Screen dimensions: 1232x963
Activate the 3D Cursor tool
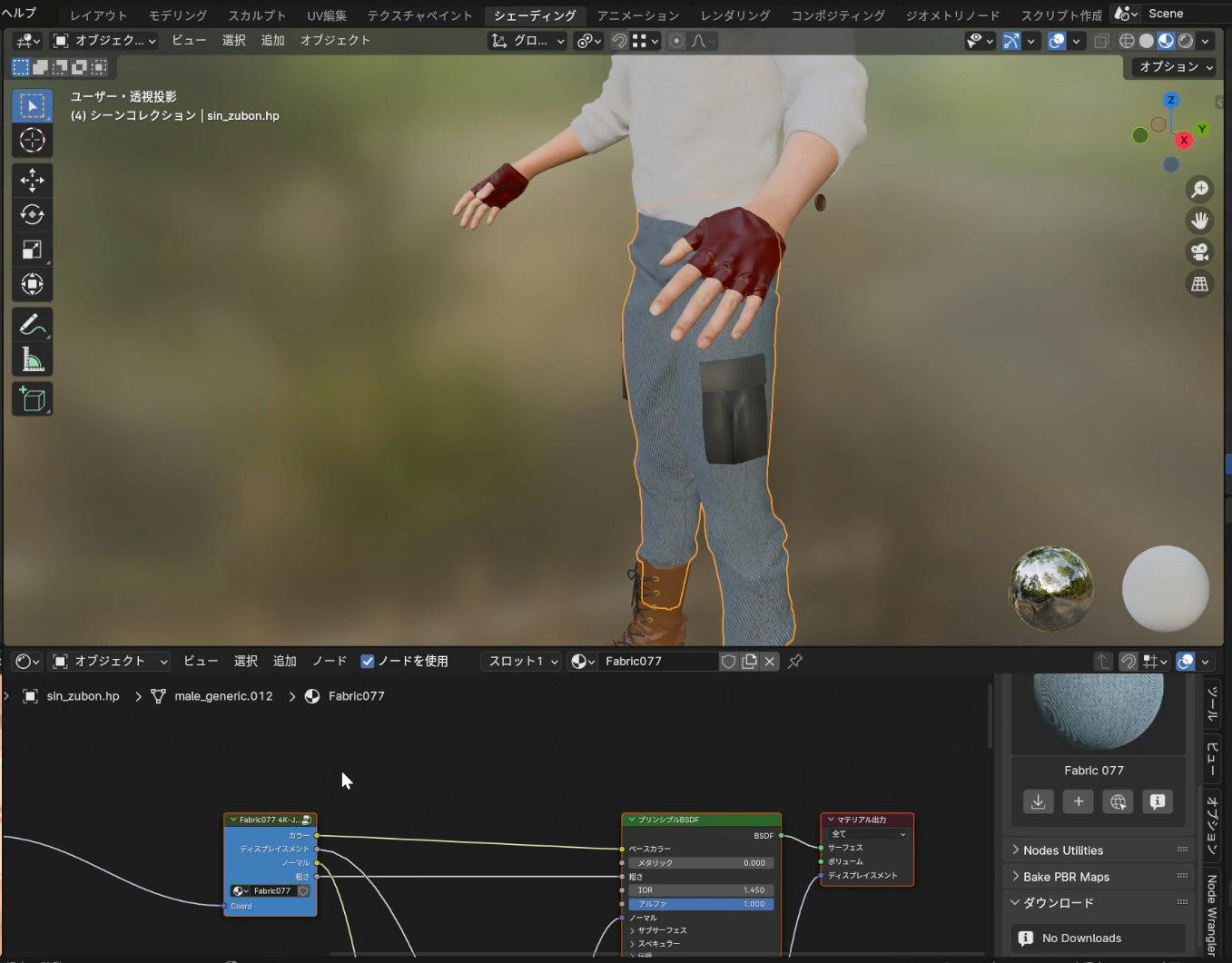tap(32, 141)
